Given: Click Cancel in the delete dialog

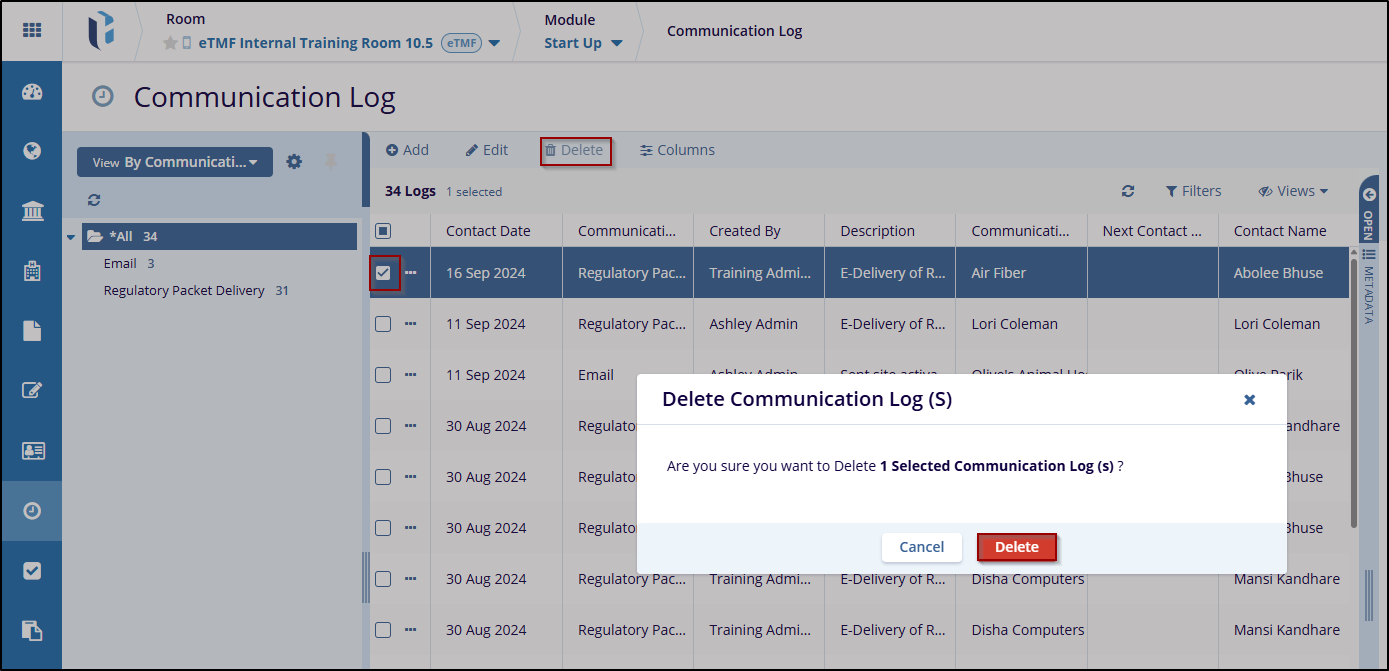Looking at the screenshot, I should pyautogui.click(x=921, y=547).
